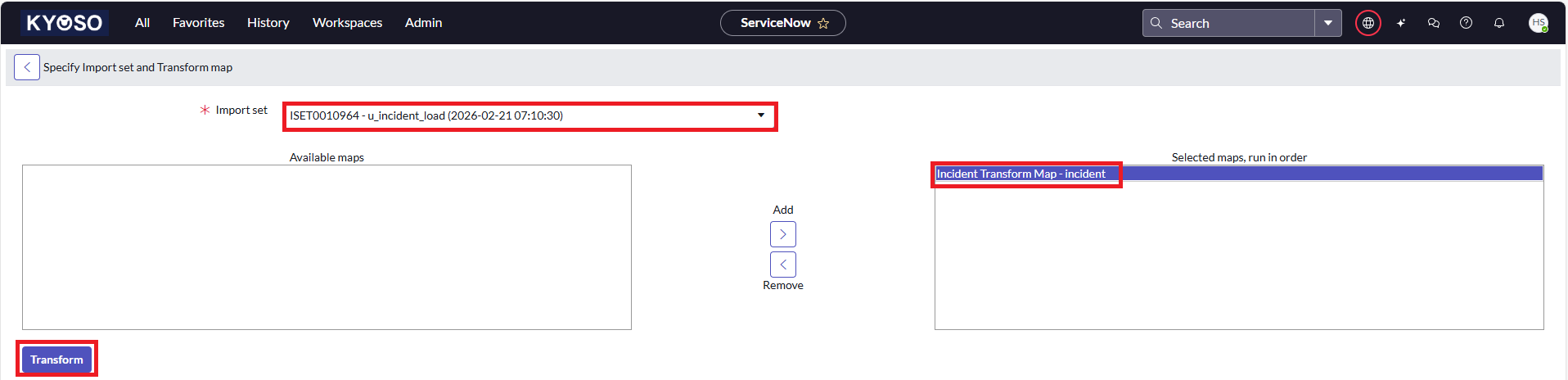Open the chat conversations icon
This screenshot has width=1568, height=380.
(x=1434, y=23)
